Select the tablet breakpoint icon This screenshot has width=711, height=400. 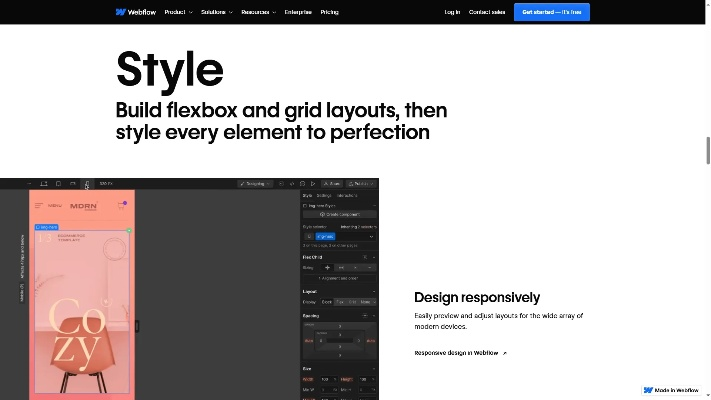pos(58,184)
